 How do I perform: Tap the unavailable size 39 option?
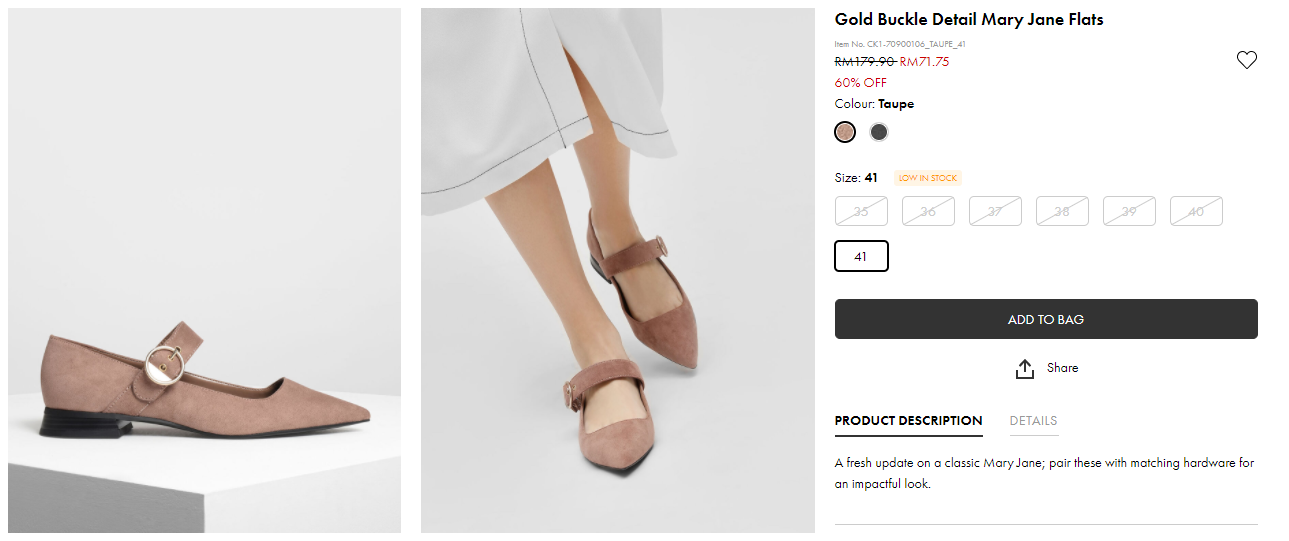[1129, 211]
